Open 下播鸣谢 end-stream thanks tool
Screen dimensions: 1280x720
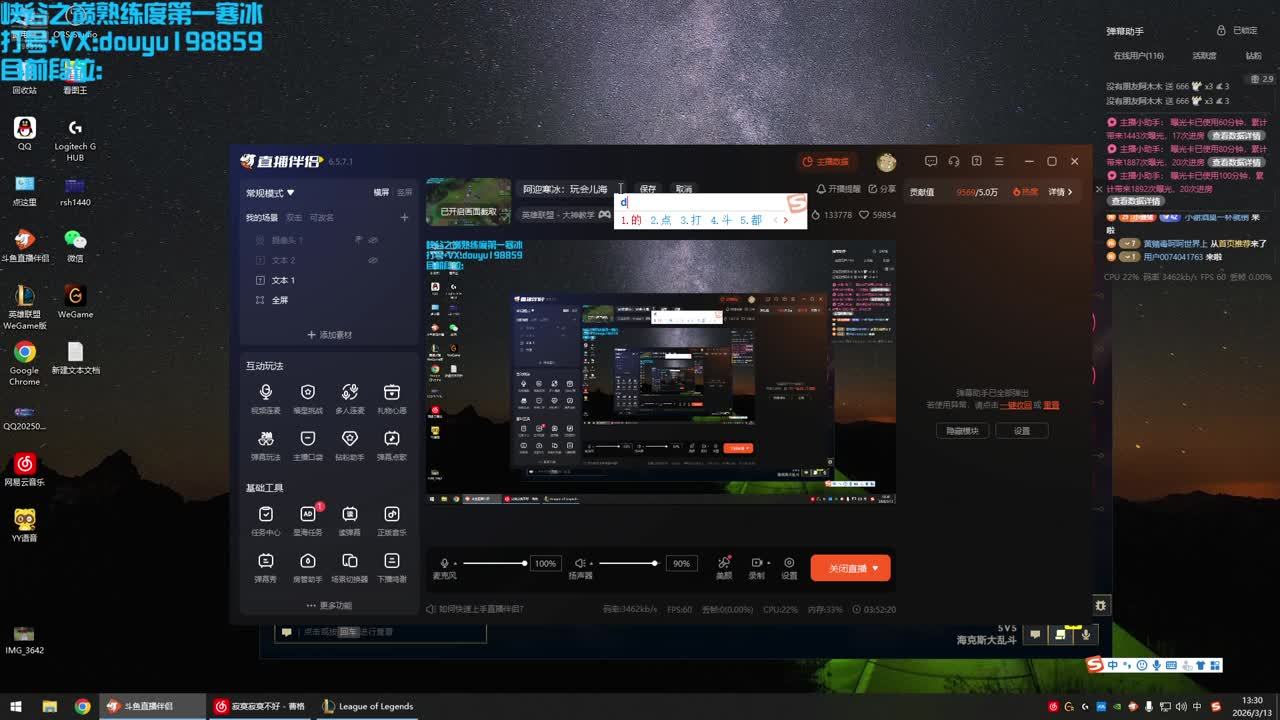point(392,567)
